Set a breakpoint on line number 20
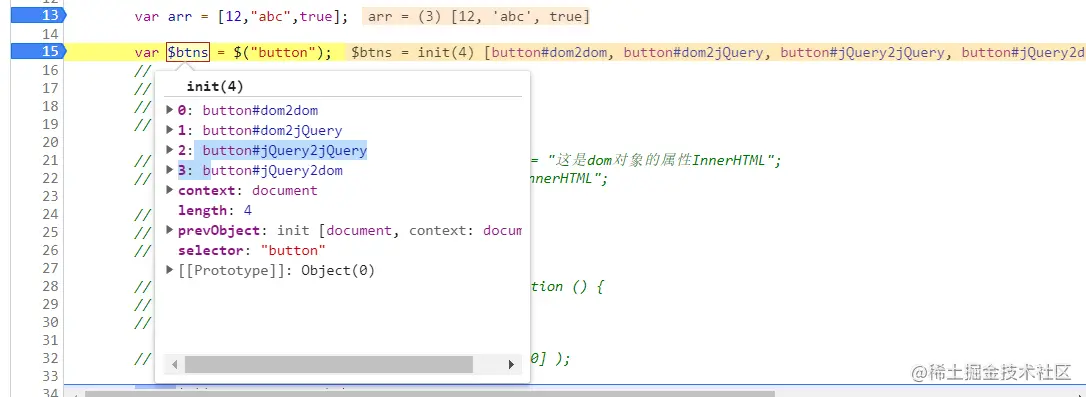Image resolution: width=1086 pixels, height=397 pixels. [50, 142]
